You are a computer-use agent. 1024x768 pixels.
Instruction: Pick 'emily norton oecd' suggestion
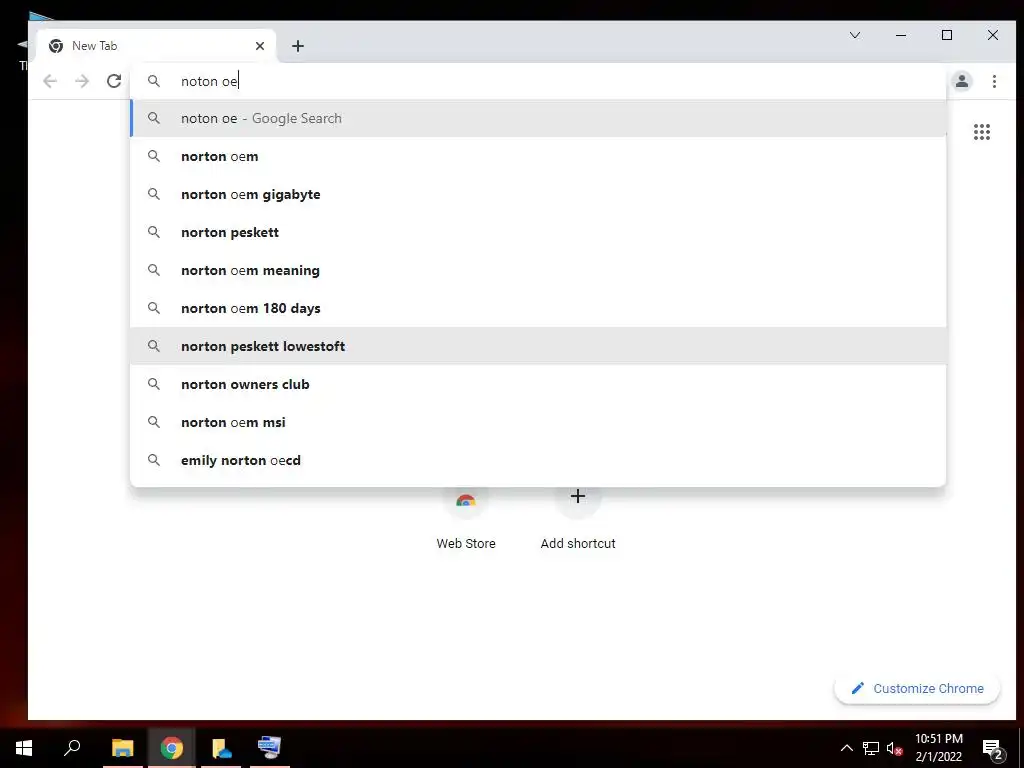[x=538, y=460]
